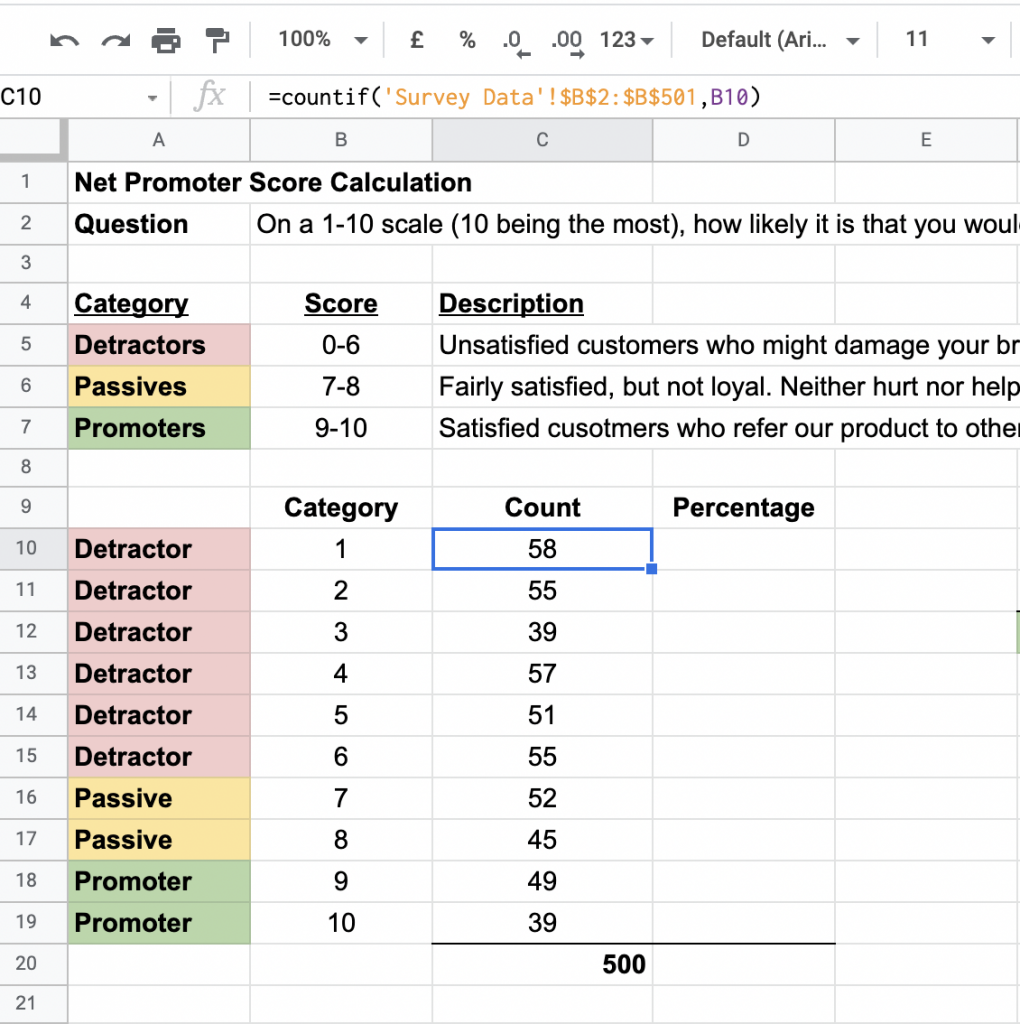Image resolution: width=1020 pixels, height=1024 pixels.
Task: Increase decimal places
Action: click(x=566, y=40)
